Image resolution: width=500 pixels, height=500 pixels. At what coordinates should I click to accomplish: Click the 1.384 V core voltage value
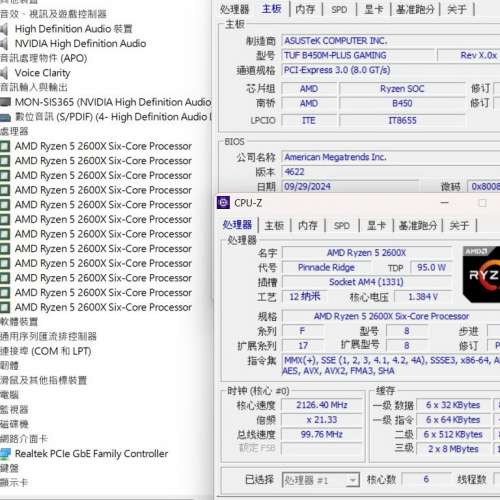[x=423, y=297]
